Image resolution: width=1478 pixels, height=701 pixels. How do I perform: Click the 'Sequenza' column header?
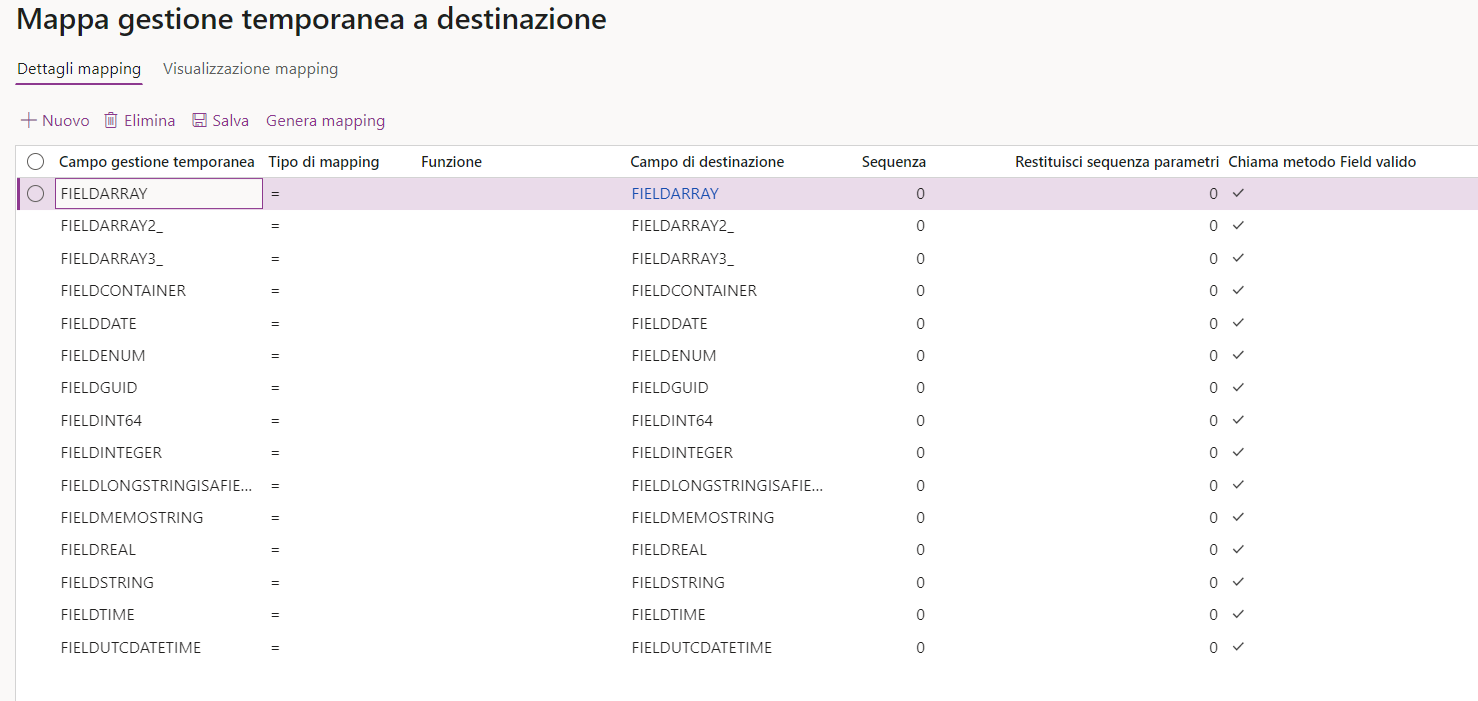893,161
